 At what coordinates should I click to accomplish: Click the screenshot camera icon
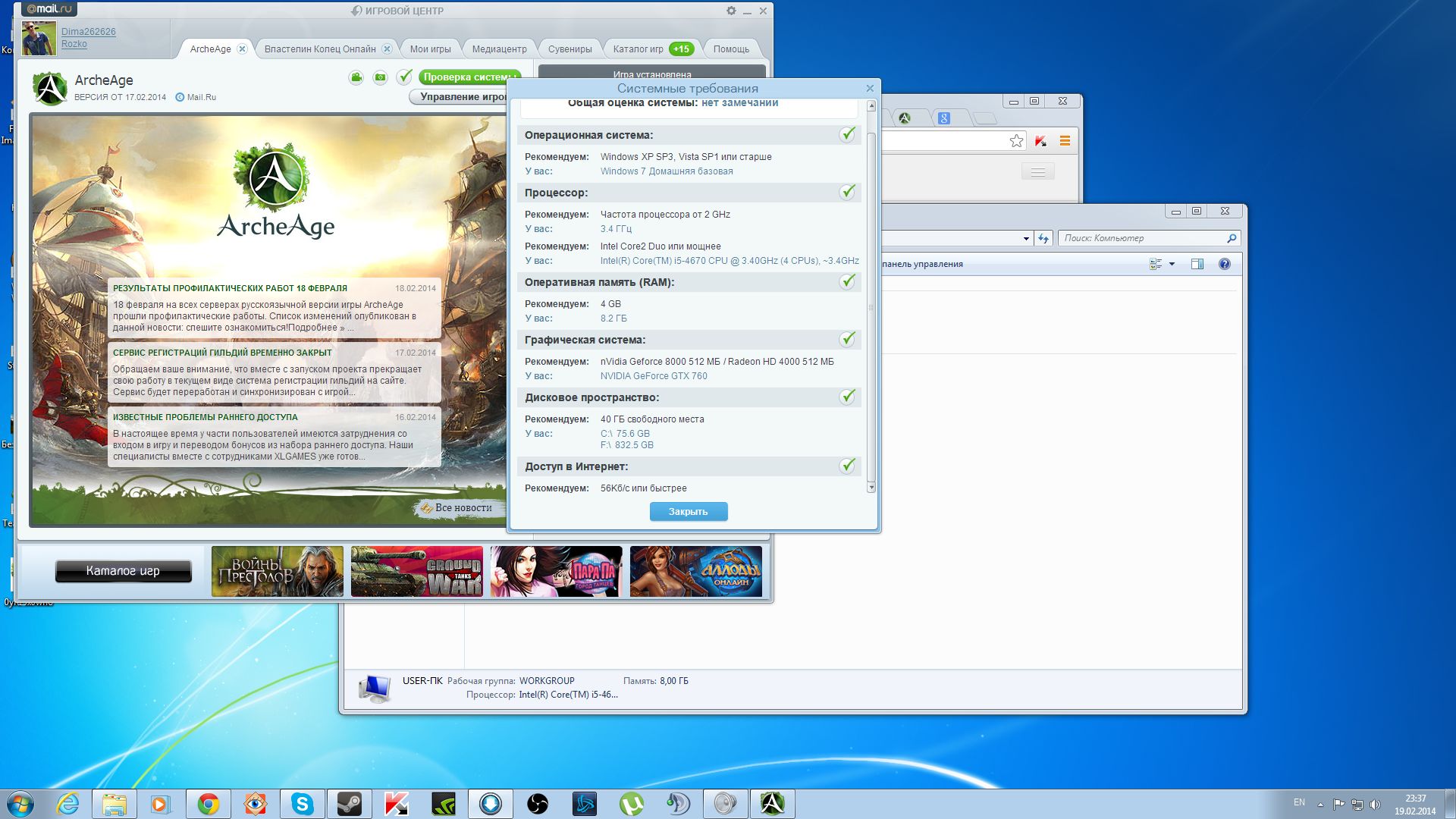pyautogui.click(x=381, y=77)
